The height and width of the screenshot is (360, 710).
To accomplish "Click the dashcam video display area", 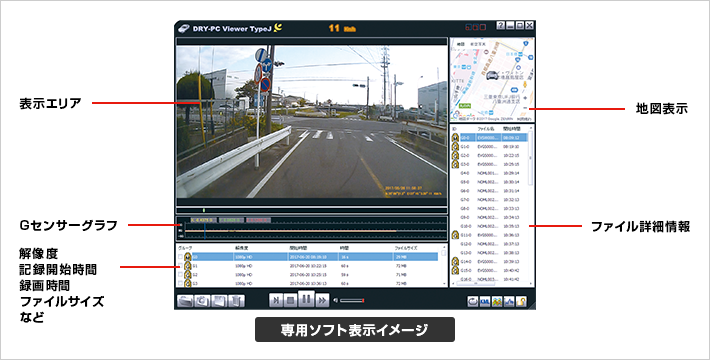I will point(312,122).
